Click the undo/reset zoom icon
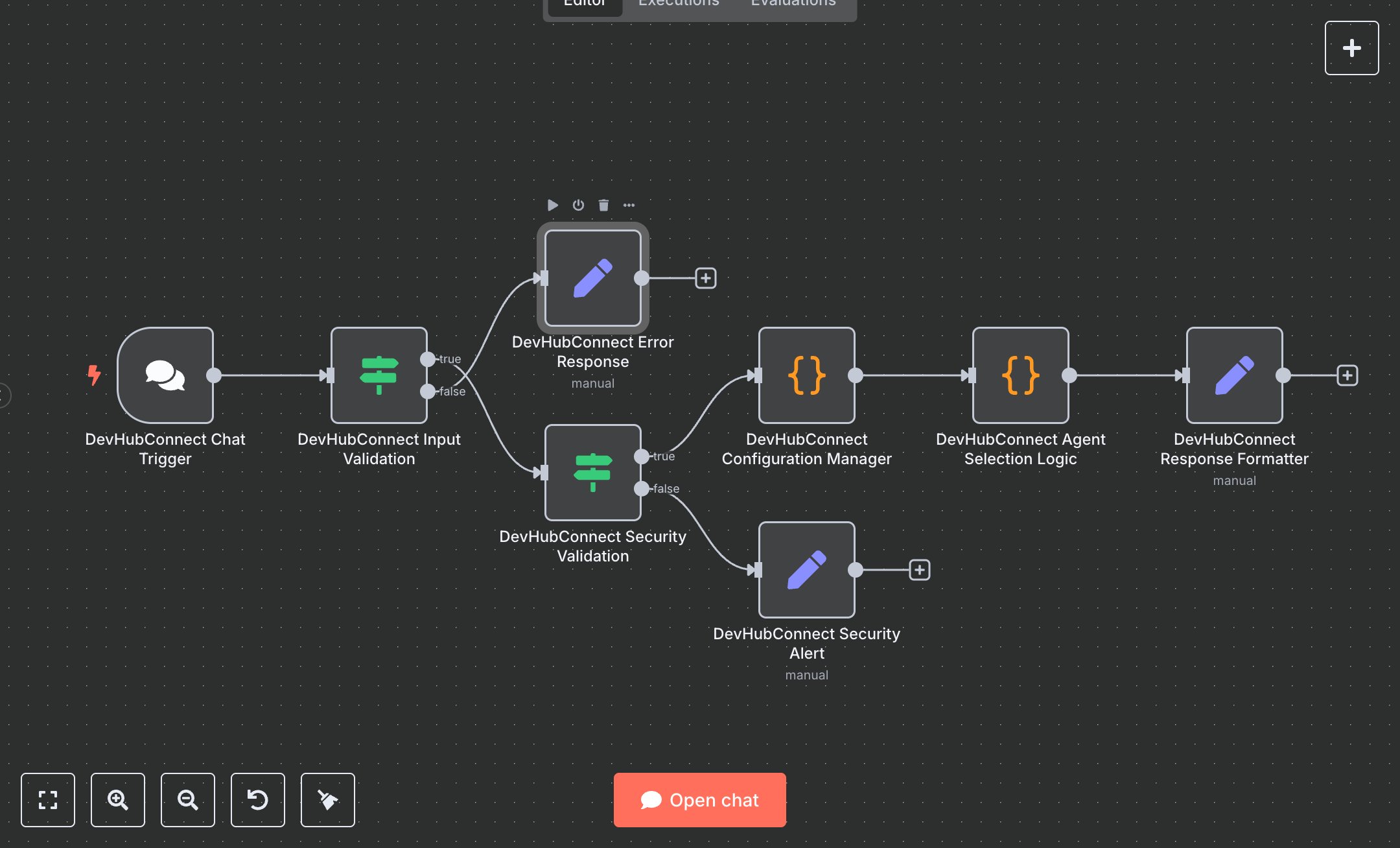The width and height of the screenshot is (1400, 848). coord(258,800)
